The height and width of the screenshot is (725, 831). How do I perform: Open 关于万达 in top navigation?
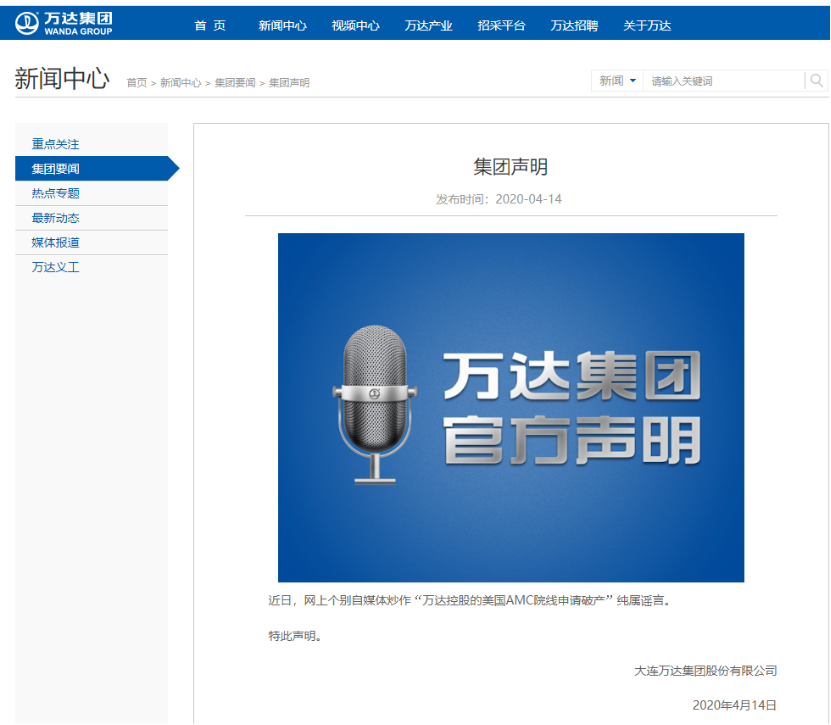[647, 25]
